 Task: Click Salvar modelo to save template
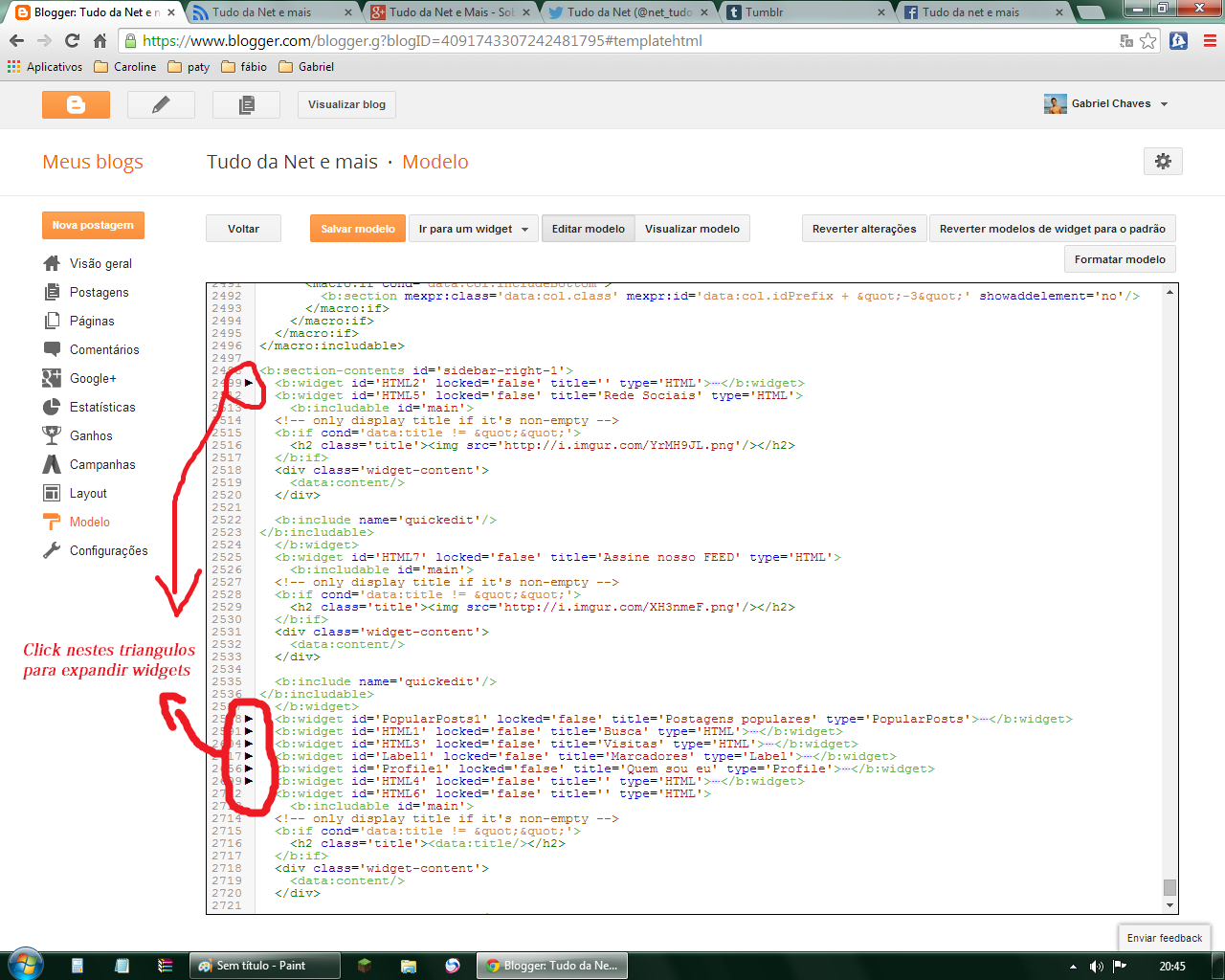(x=358, y=229)
